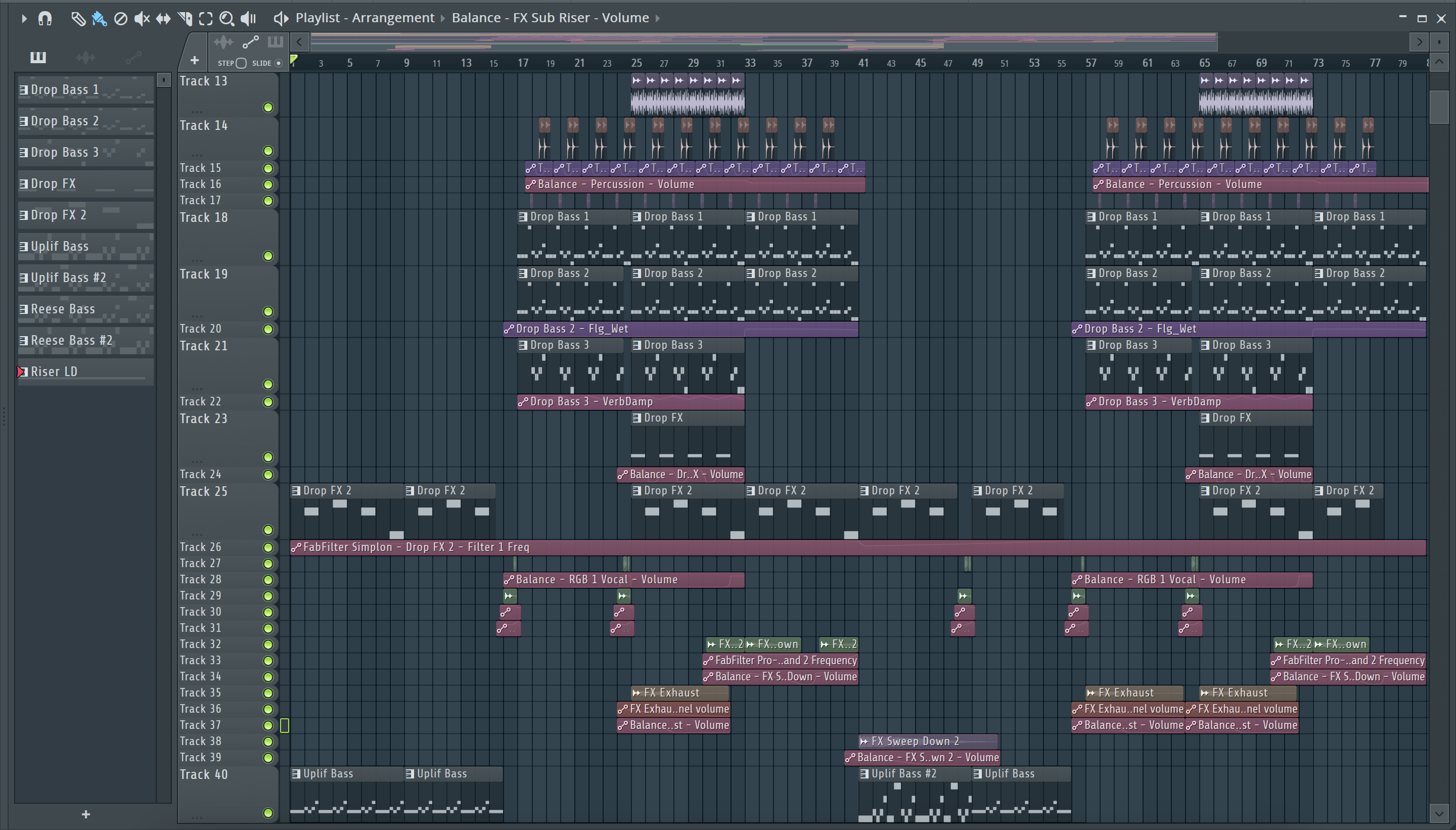Show automation clips in the picker
Viewport: 1456px width, 830px height.
coord(133,57)
